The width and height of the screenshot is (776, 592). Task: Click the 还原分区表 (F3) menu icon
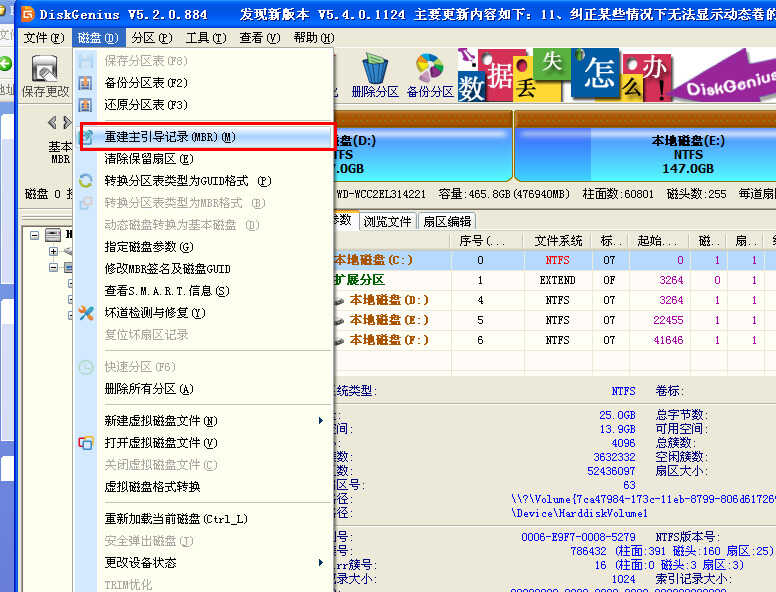[x=86, y=105]
